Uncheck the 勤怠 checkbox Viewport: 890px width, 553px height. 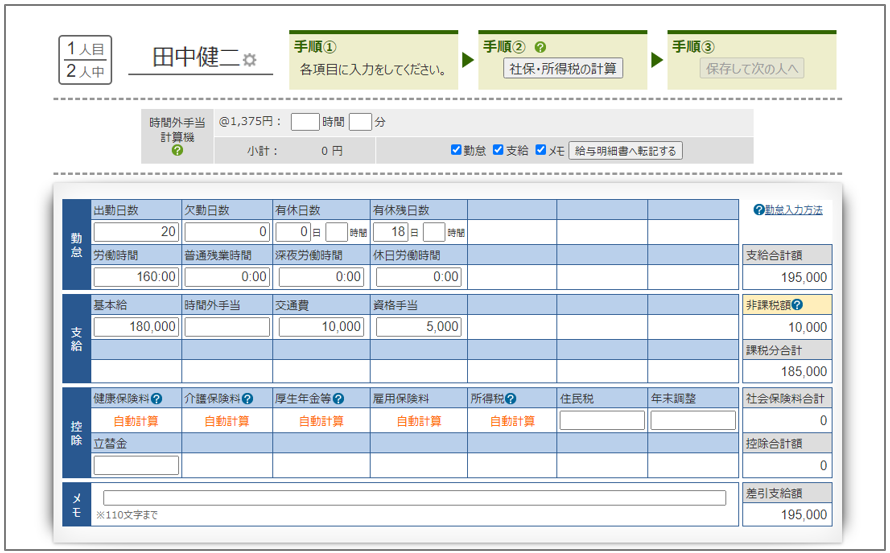[456, 151]
